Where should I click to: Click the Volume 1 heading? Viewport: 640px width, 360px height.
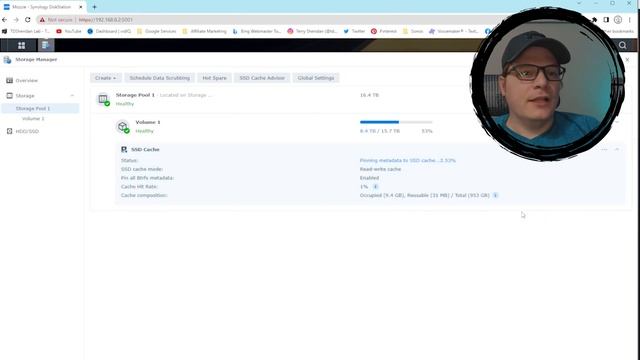[x=148, y=122]
